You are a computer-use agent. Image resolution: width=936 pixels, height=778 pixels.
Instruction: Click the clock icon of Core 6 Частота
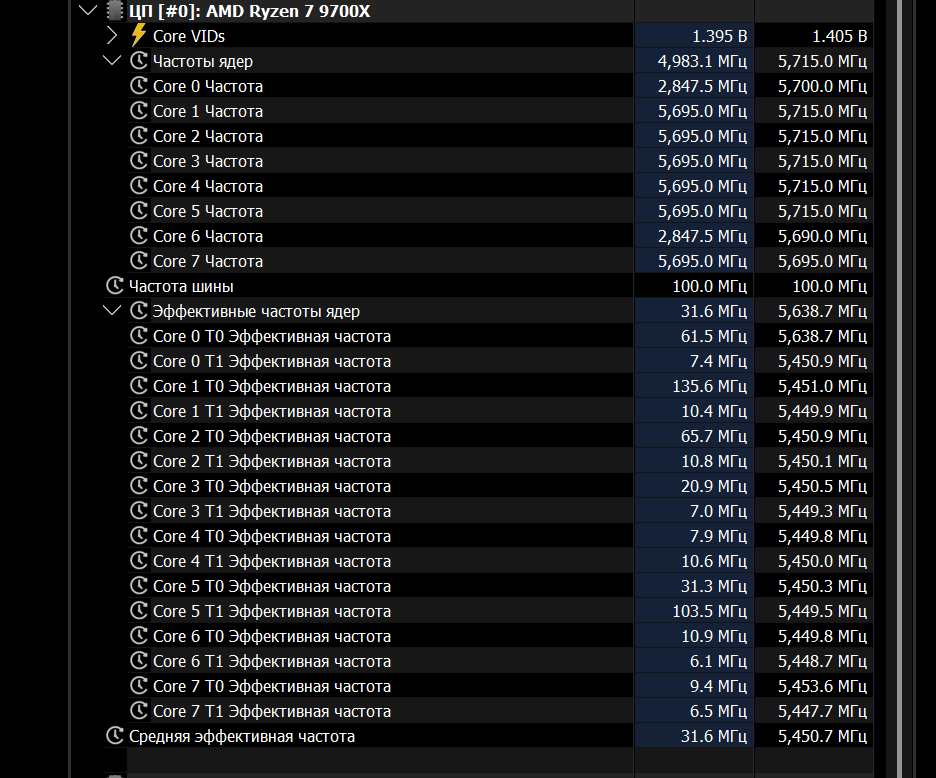[138, 236]
